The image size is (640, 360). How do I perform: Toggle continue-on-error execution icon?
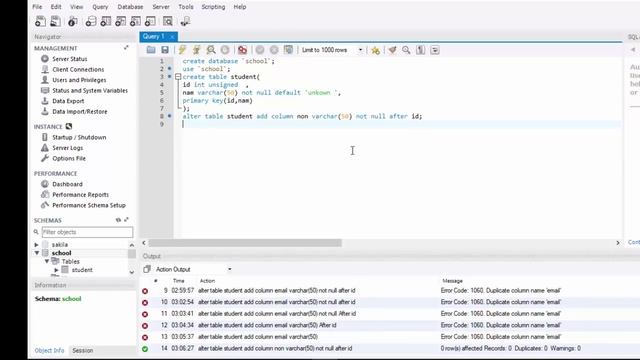click(x=242, y=50)
